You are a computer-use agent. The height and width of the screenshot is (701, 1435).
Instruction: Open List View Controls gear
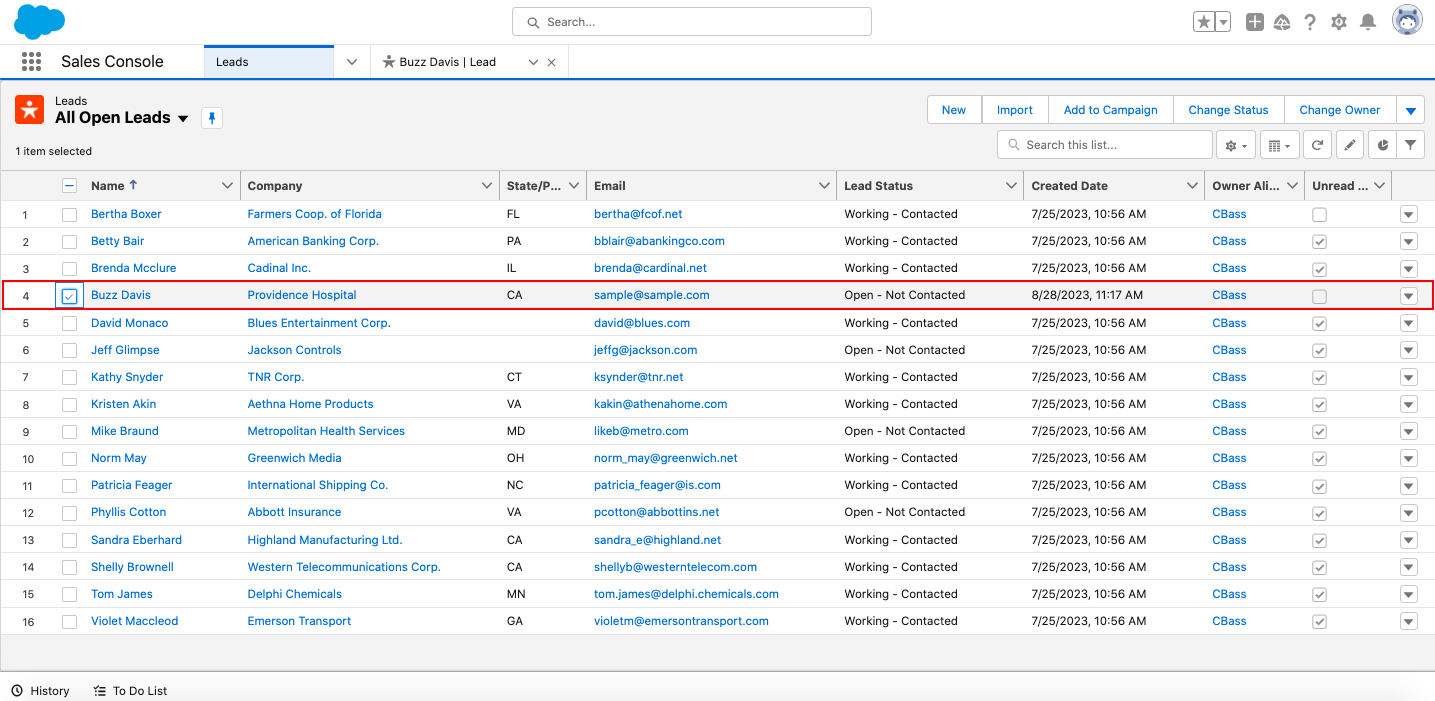click(1236, 145)
